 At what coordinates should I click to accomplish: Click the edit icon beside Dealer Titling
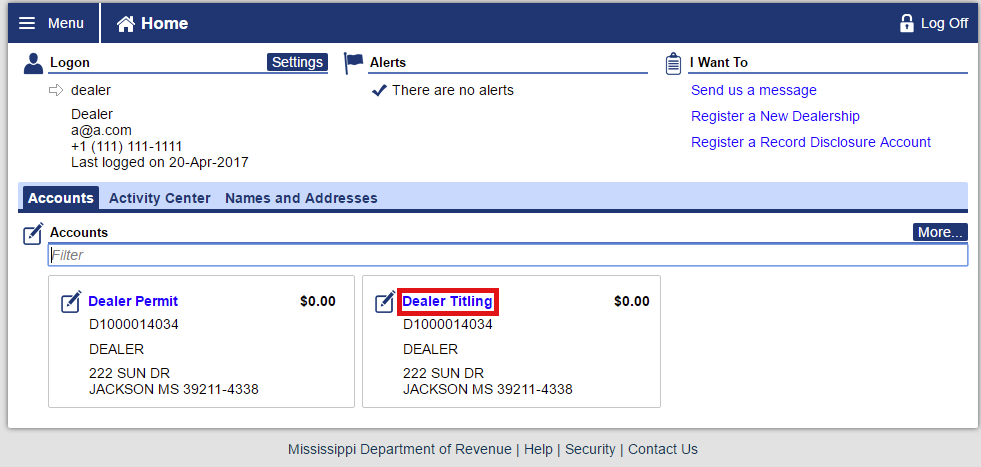(x=385, y=302)
